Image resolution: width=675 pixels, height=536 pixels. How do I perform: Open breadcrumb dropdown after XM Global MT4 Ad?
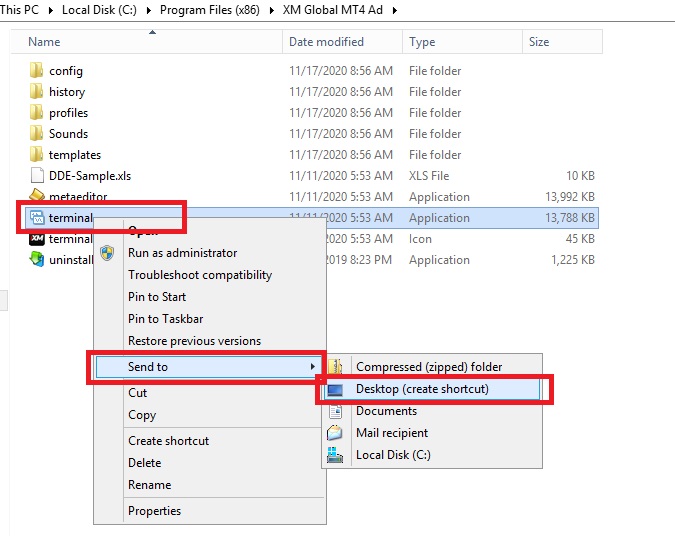point(393,10)
